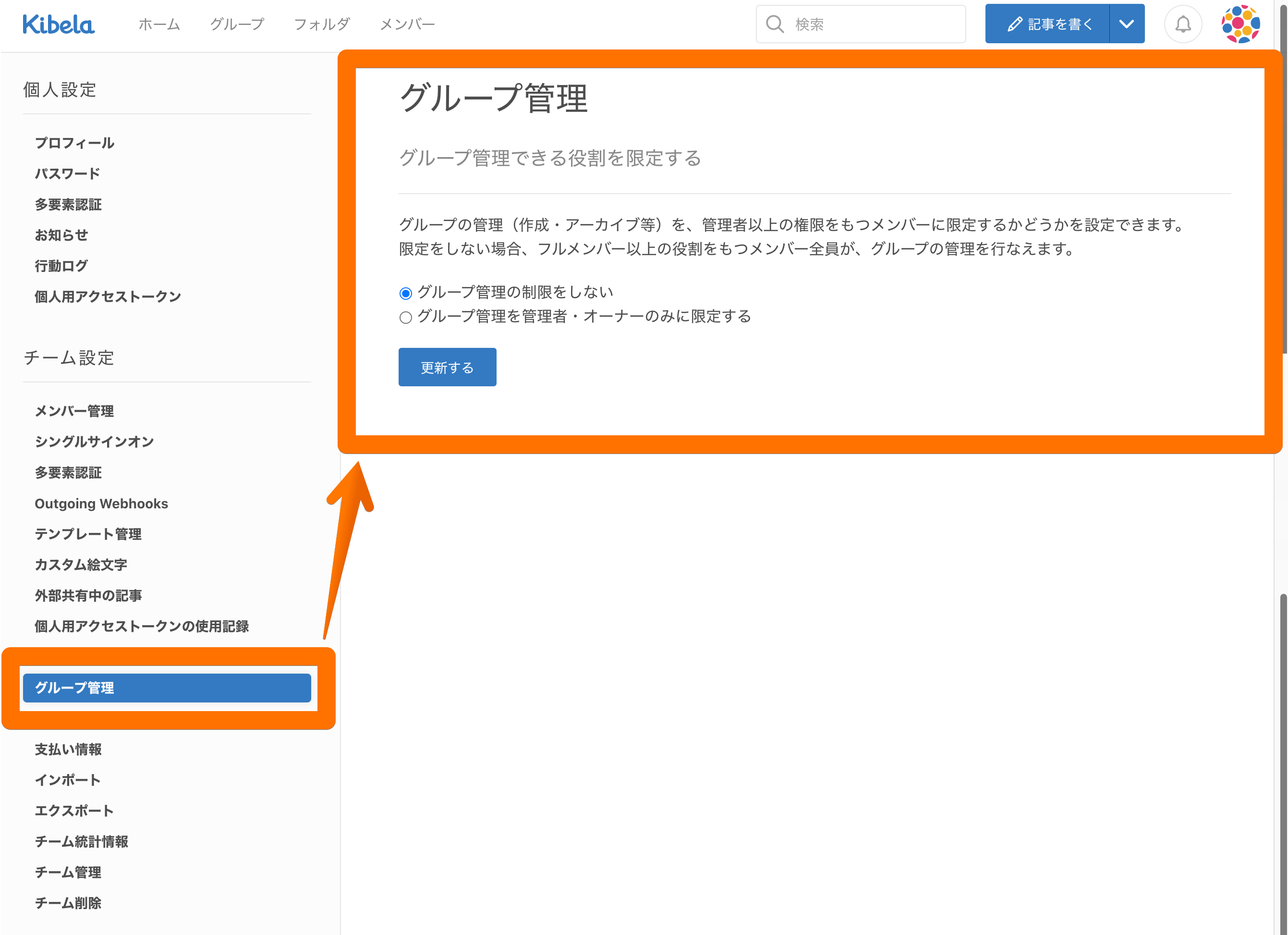
Task: Open the notifications bell
Action: 1183,25
